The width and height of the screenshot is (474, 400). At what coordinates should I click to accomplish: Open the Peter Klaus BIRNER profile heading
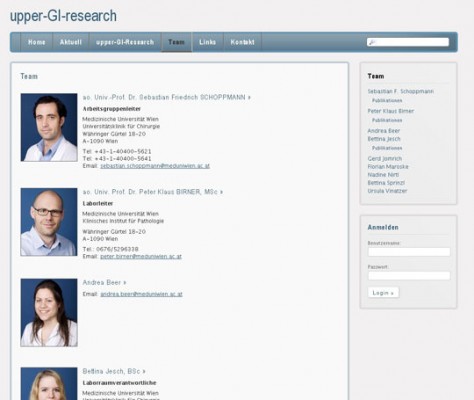point(153,192)
